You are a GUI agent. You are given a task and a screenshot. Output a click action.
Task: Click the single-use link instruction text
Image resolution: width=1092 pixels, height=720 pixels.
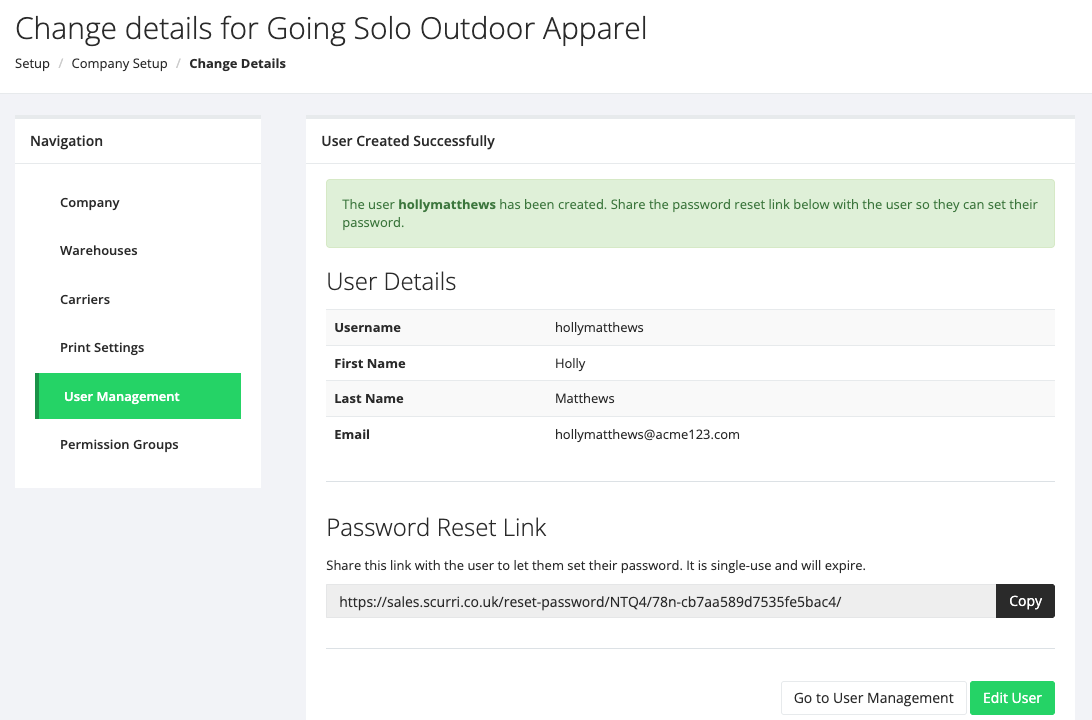click(595, 565)
